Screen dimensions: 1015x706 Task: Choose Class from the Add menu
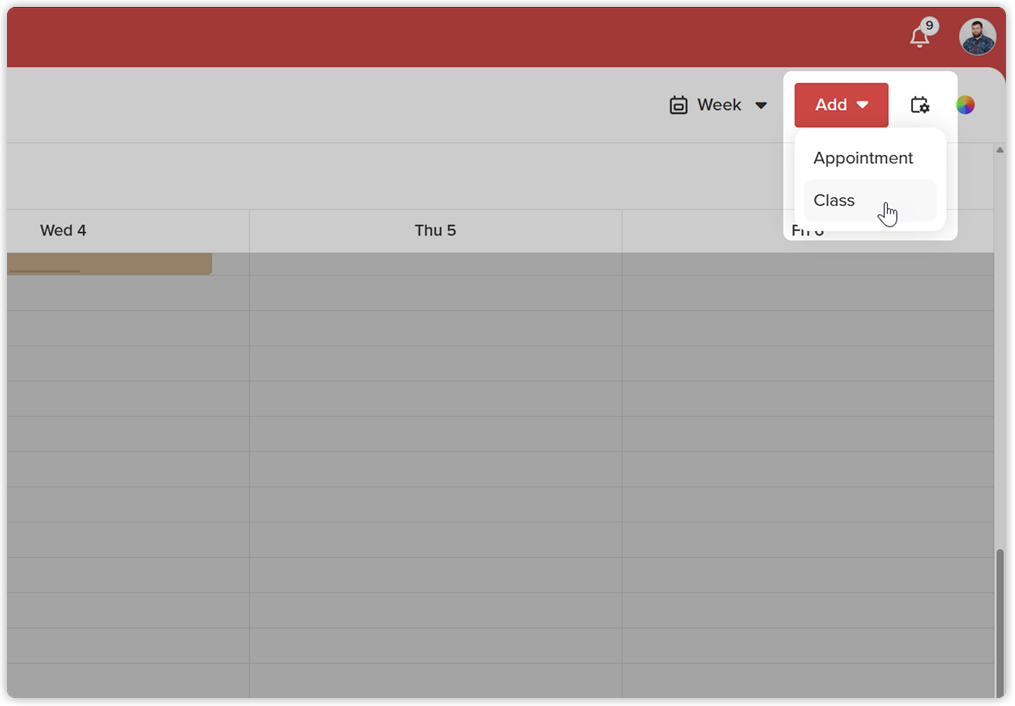(869, 201)
